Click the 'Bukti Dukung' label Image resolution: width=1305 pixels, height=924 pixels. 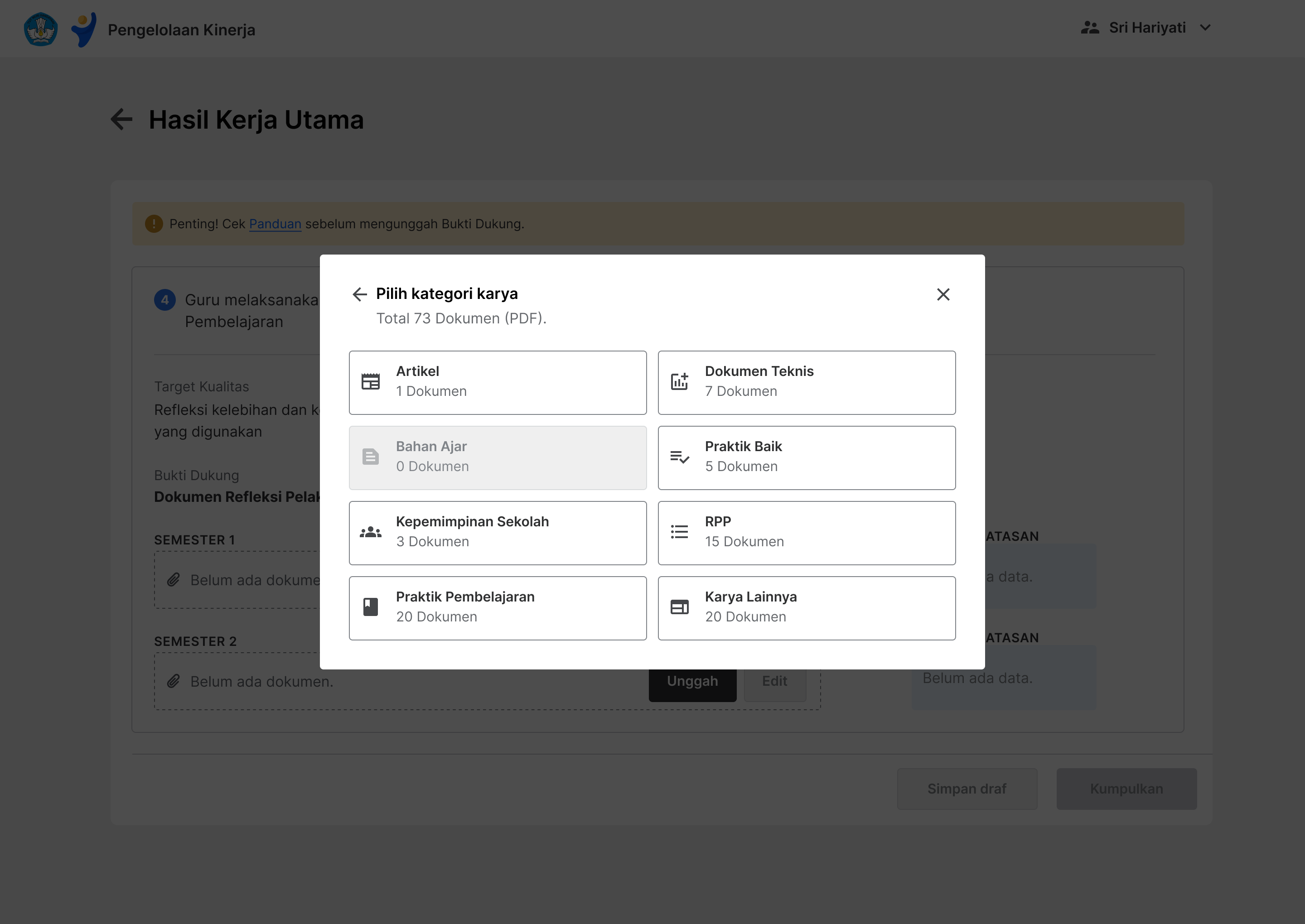pos(196,475)
